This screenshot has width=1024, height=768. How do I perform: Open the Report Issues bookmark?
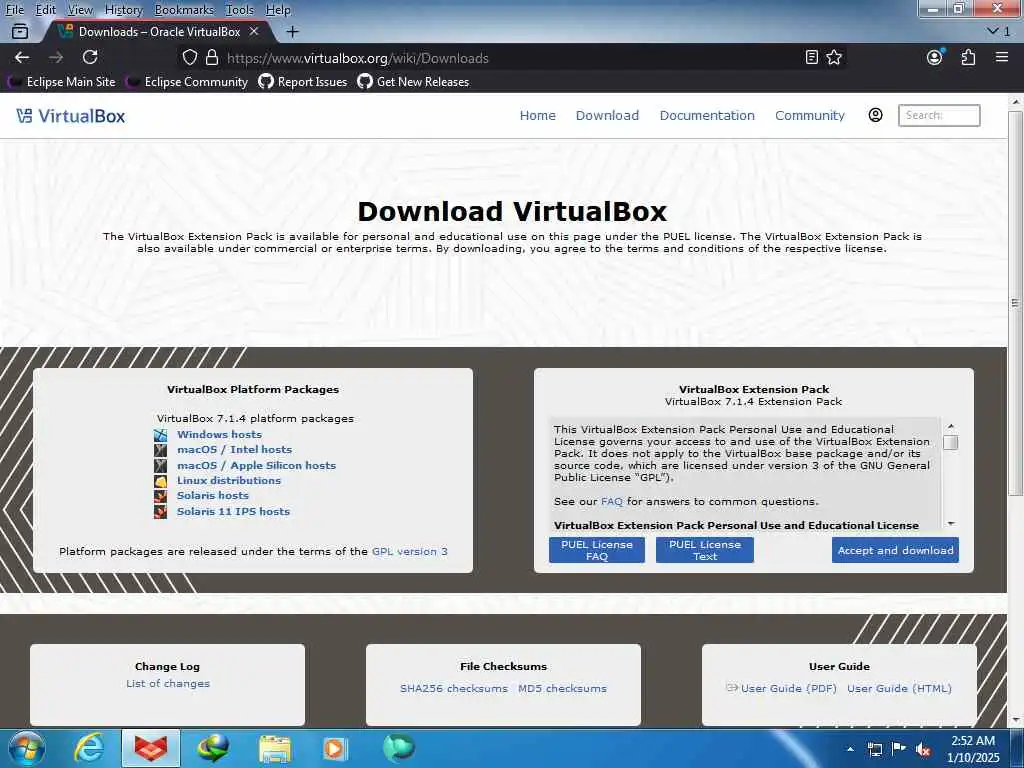coord(303,82)
